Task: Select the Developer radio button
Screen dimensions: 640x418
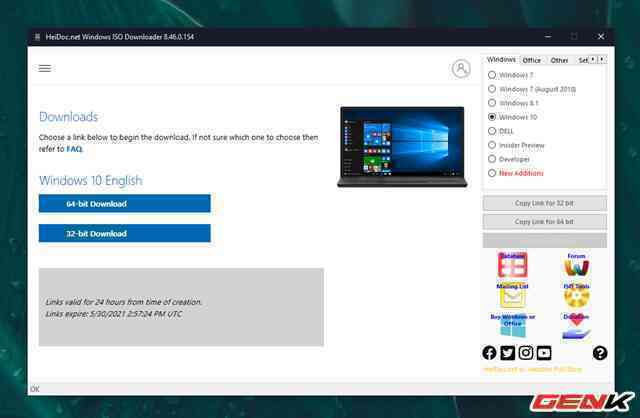Action: [x=492, y=159]
